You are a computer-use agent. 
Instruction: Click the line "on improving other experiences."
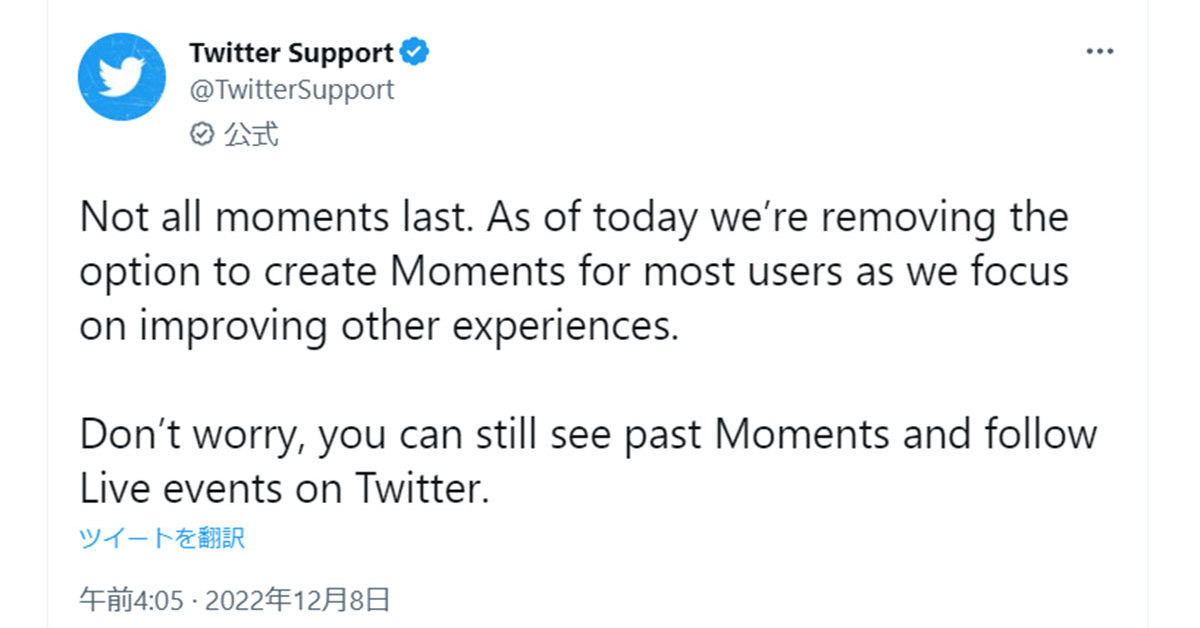[379, 328]
